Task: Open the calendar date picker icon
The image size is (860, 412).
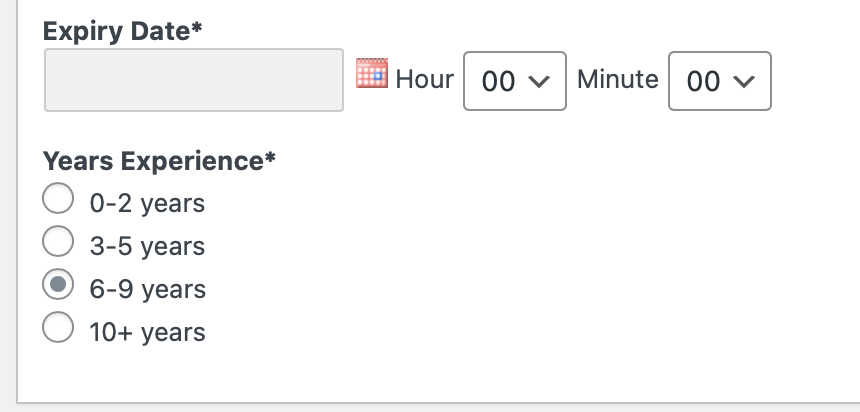Action: coord(372,73)
